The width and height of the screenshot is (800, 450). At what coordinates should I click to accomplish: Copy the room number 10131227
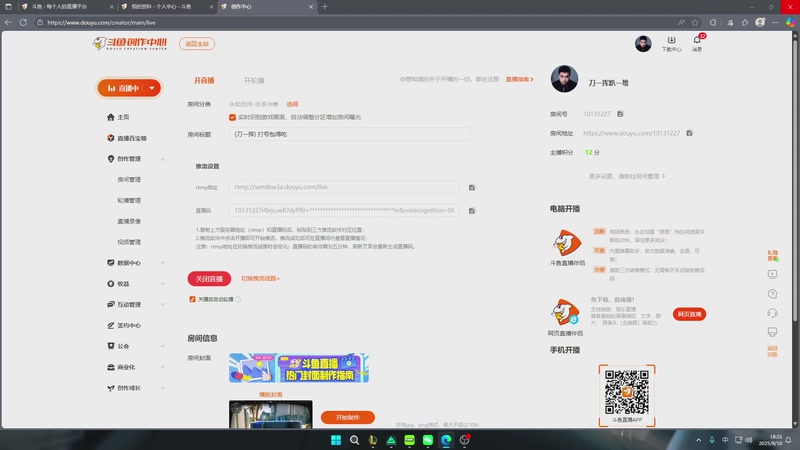620,114
